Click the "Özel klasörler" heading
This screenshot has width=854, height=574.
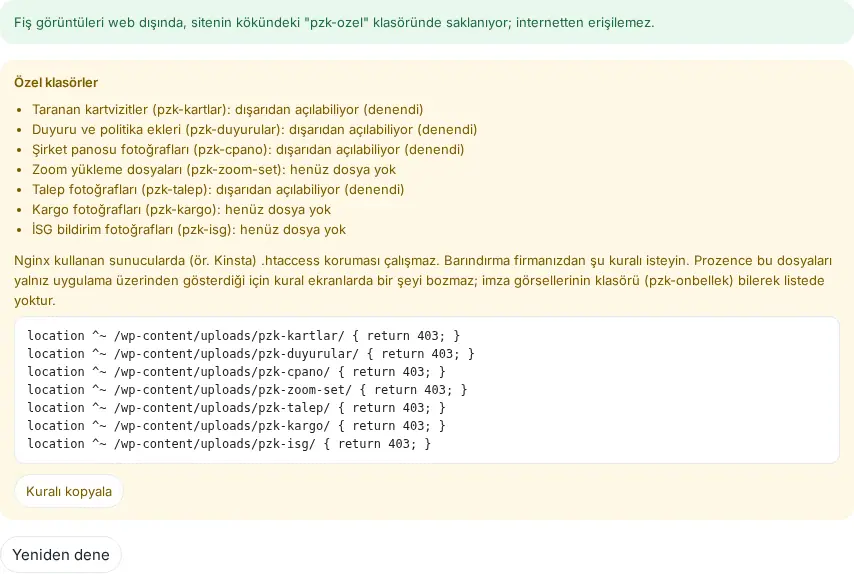[x=56, y=83]
